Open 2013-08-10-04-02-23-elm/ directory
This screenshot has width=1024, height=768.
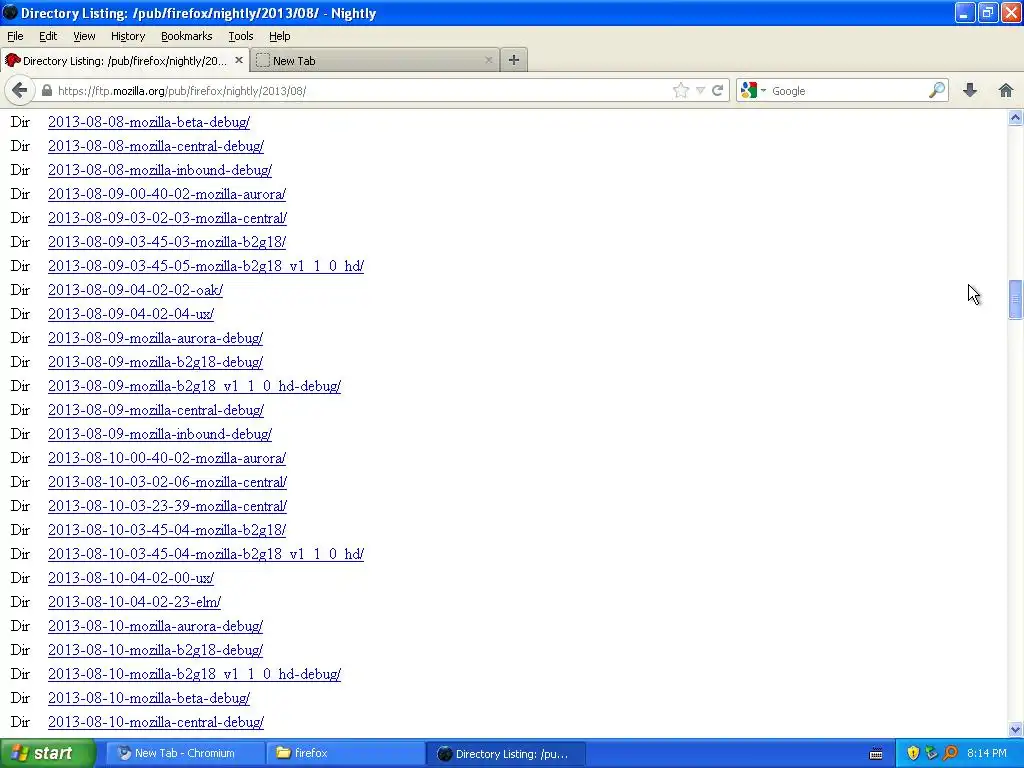pyautogui.click(x=135, y=602)
